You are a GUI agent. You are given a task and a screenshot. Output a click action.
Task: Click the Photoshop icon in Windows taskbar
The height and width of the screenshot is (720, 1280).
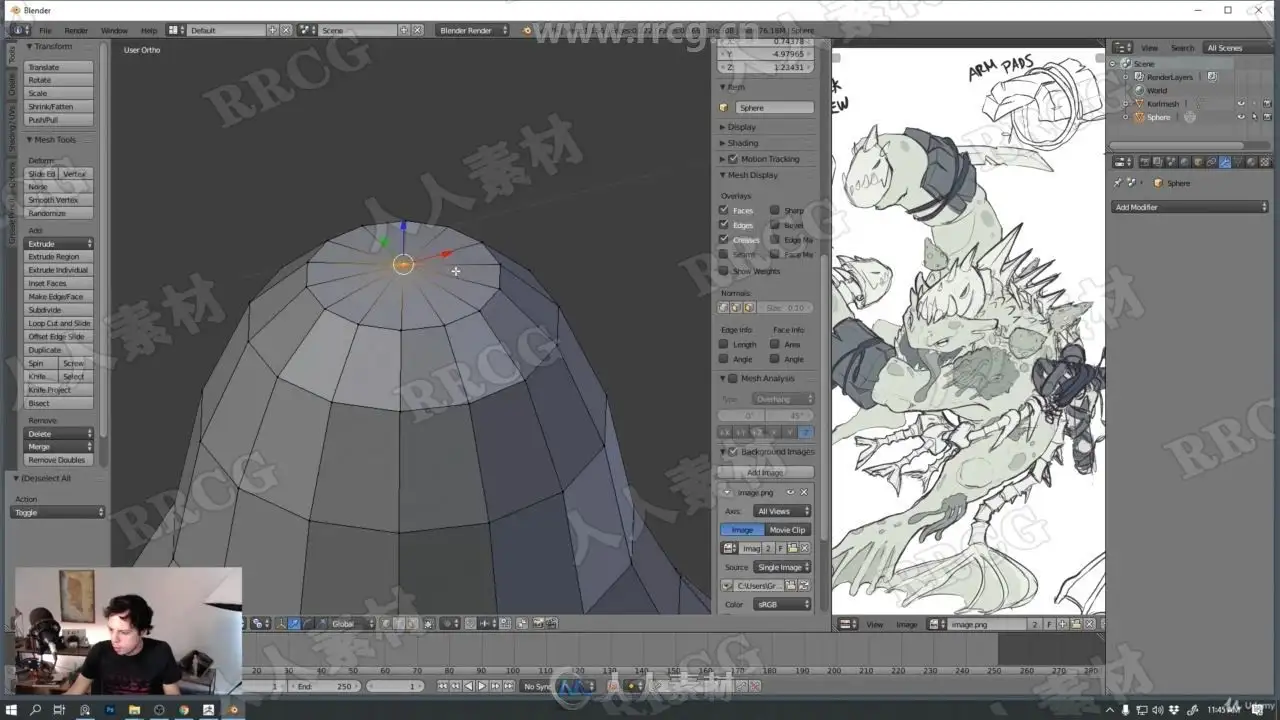[x=109, y=710]
